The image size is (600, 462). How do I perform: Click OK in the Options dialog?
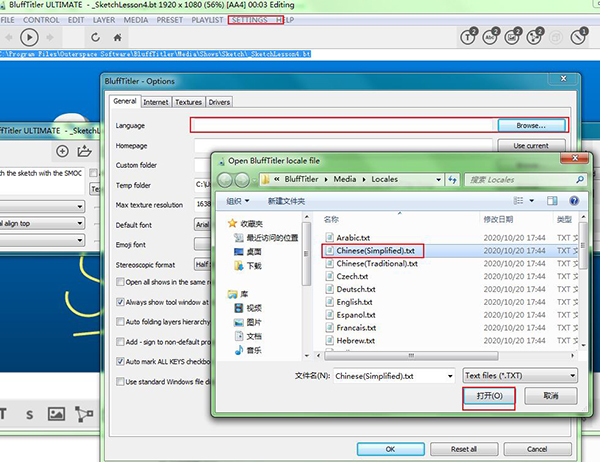click(x=390, y=449)
